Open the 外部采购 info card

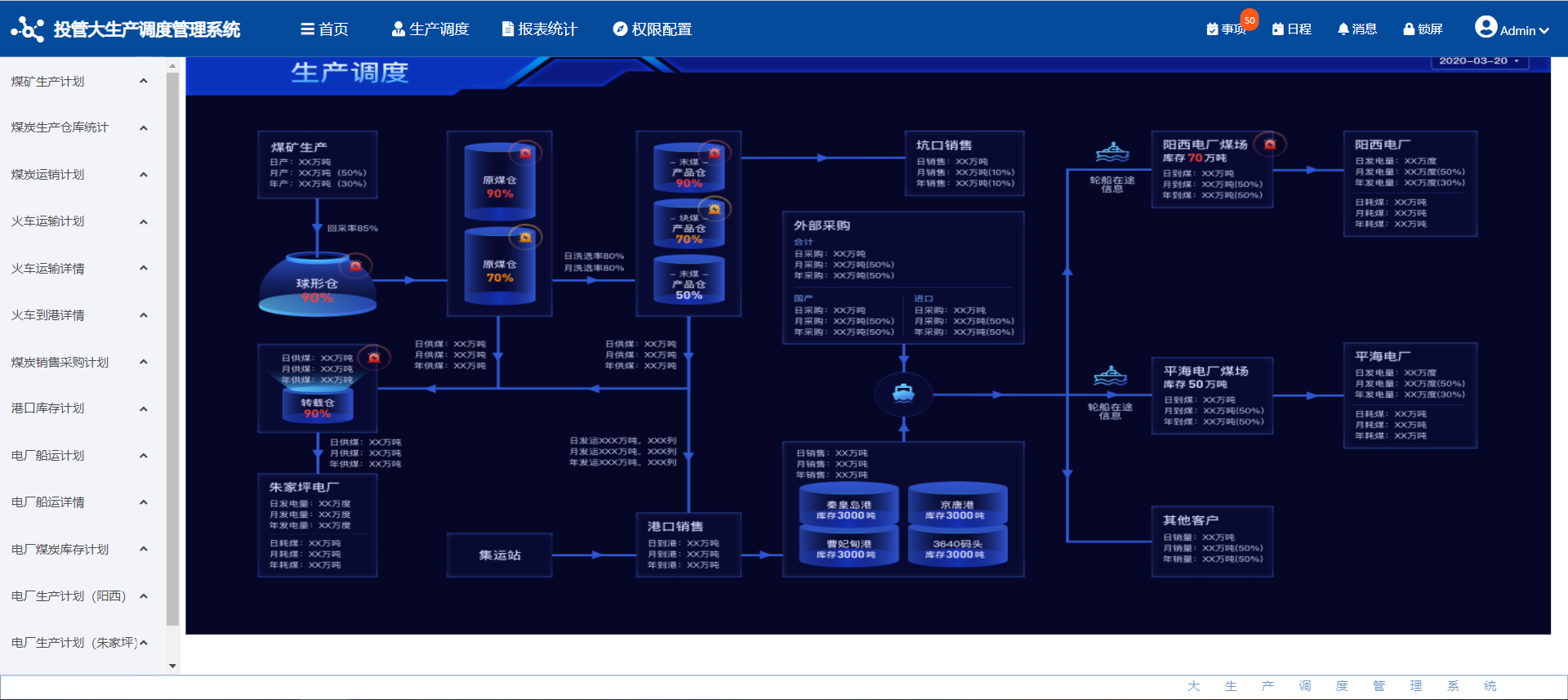tap(903, 278)
